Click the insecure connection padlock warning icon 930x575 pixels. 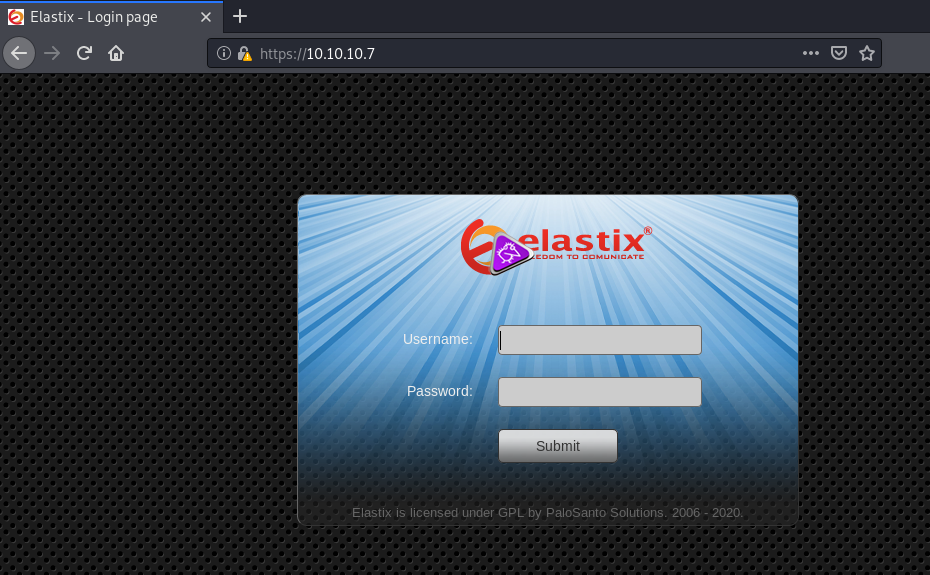tap(244, 53)
